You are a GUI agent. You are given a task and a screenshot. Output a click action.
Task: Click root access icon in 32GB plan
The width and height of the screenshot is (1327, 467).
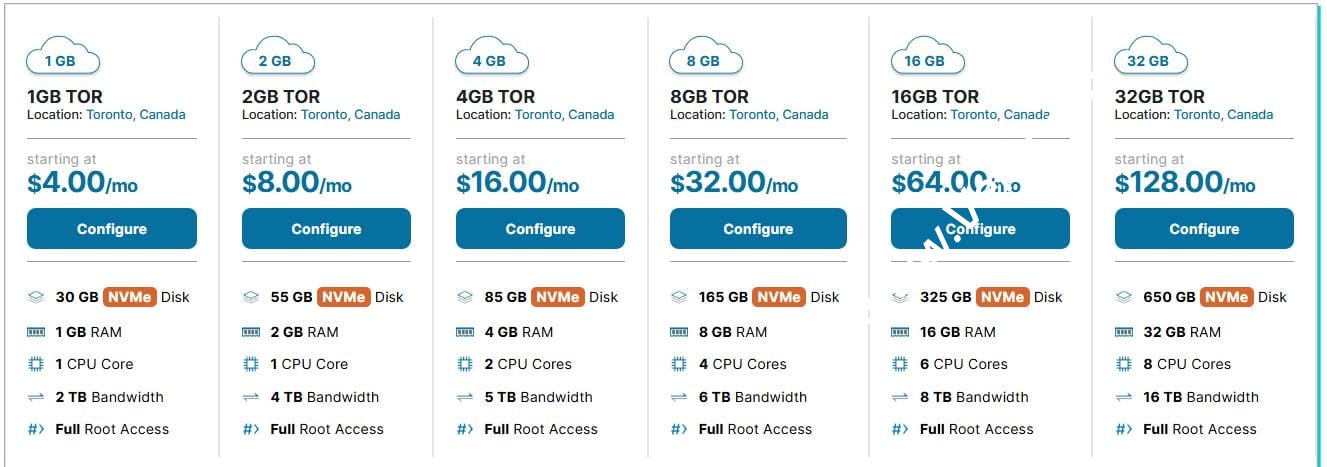point(1124,429)
